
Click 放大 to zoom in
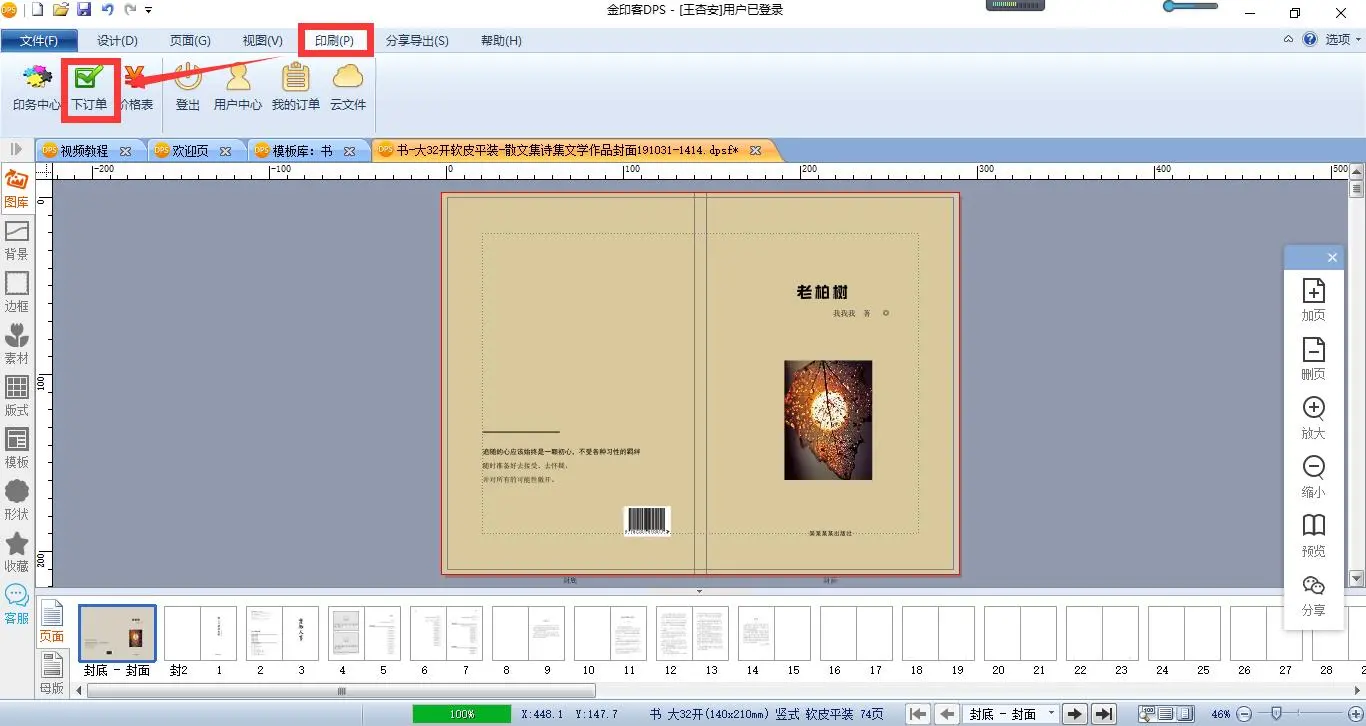pyautogui.click(x=1313, y=418)
